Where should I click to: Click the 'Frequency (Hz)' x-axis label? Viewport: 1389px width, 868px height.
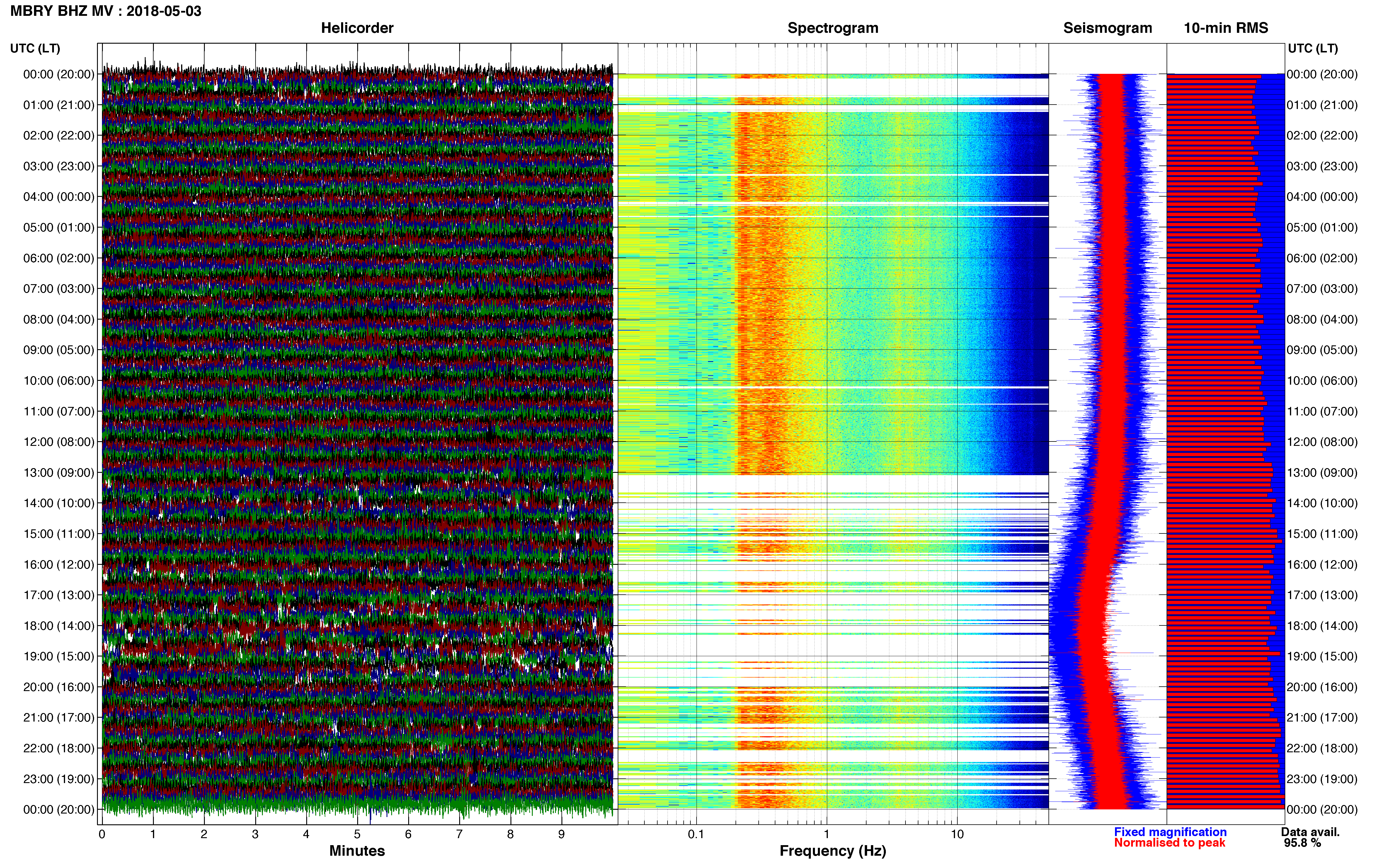833,851
